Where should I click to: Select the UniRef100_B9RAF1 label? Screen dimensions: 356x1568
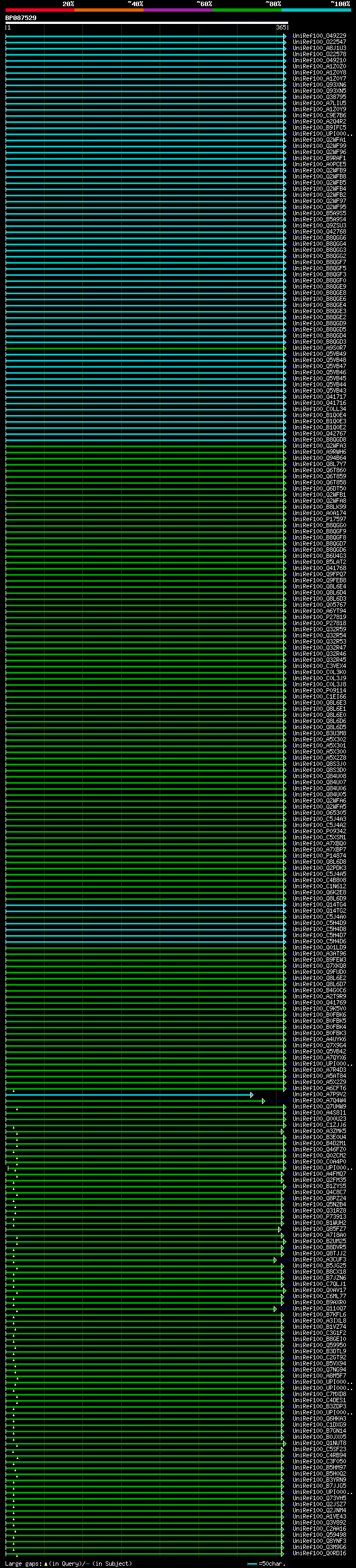(x=319, y=159)
